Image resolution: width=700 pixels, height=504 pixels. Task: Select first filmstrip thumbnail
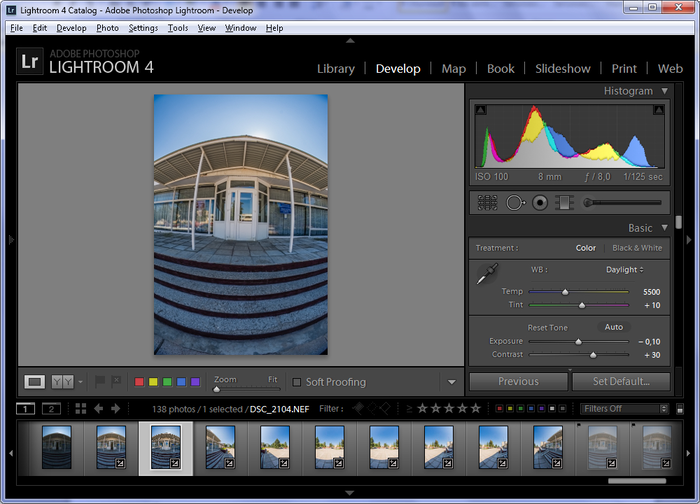pyautogui.click(x=57, y=447)
